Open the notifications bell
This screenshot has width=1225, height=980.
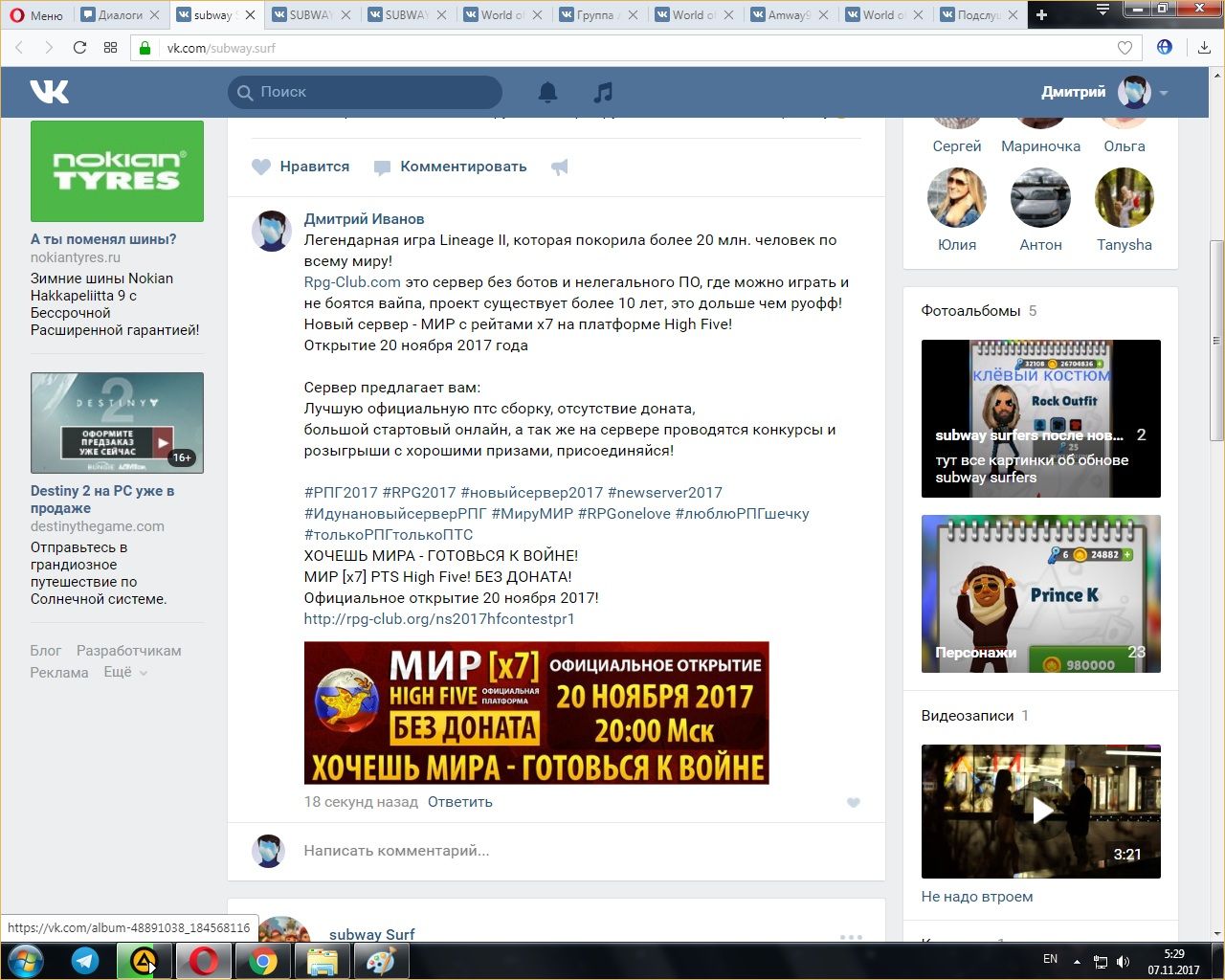547,92
